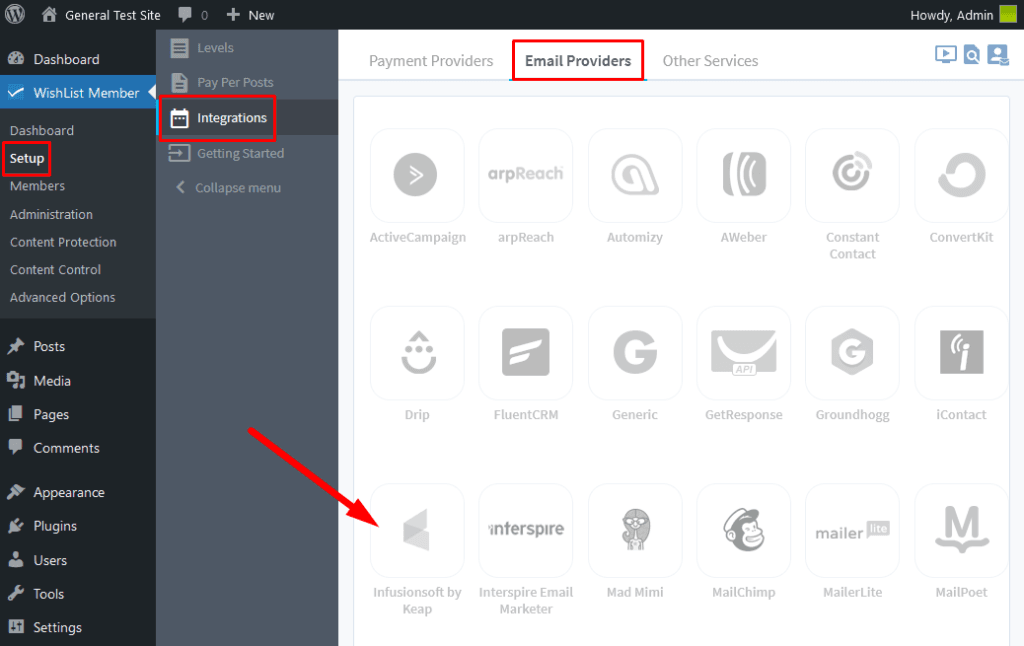
Task: Click the WordPress logo in admin bar
Action: click(15, 14)
